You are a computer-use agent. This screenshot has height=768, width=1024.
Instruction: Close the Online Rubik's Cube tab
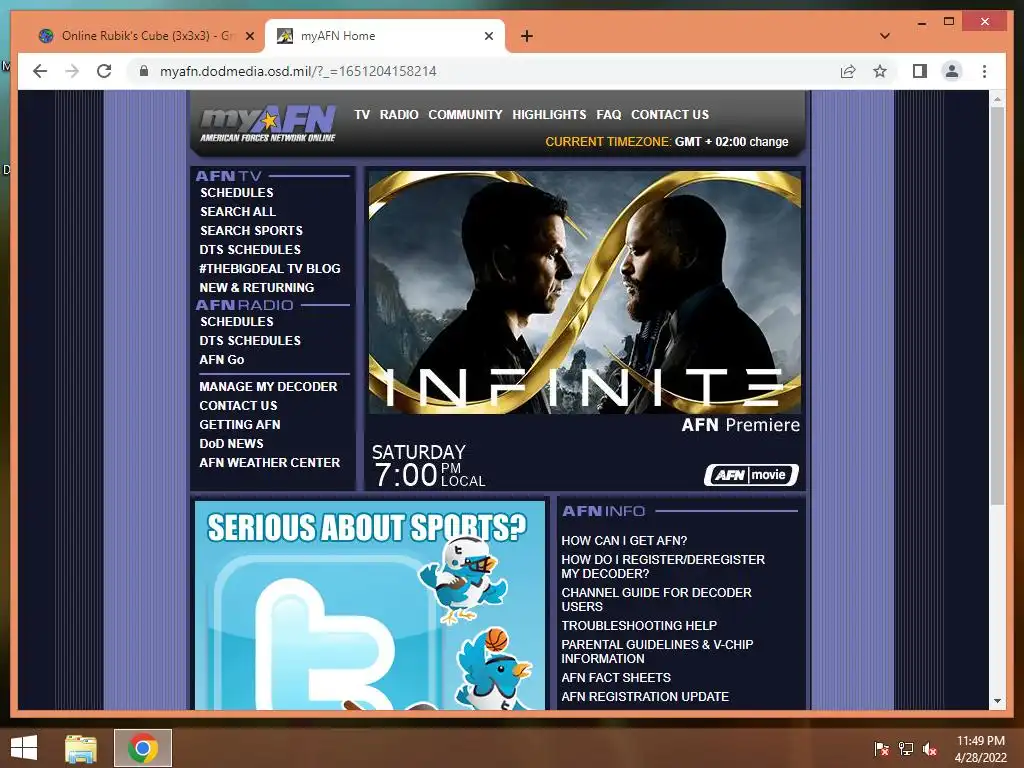pyautogui.click(x=249, y=36)
